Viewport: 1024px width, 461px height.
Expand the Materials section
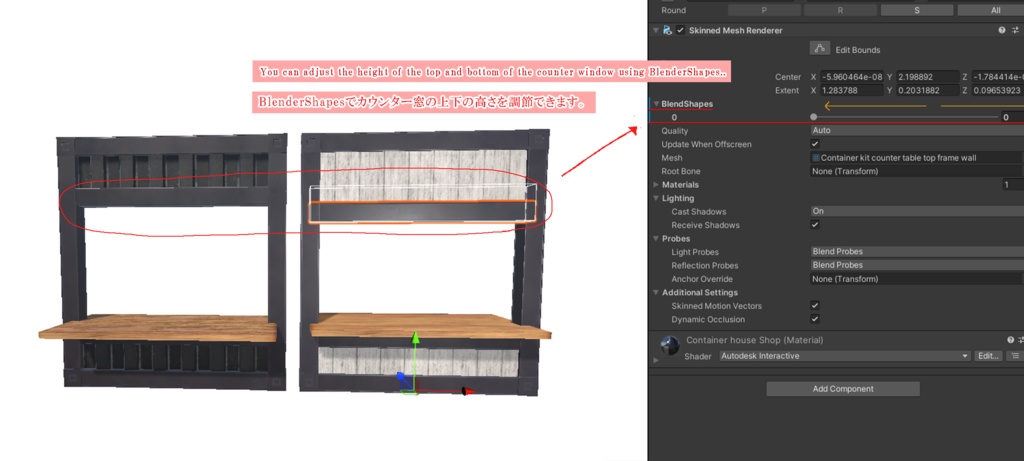(x=656, y=185)
